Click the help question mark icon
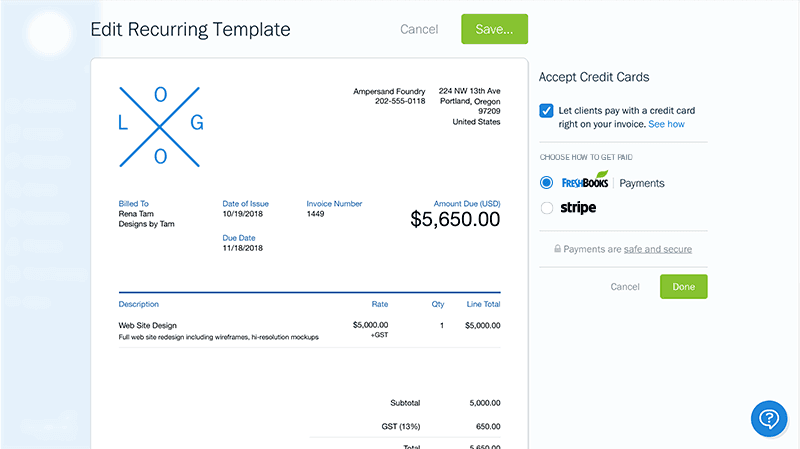The image size is (800, 449). tap(769, 417)
